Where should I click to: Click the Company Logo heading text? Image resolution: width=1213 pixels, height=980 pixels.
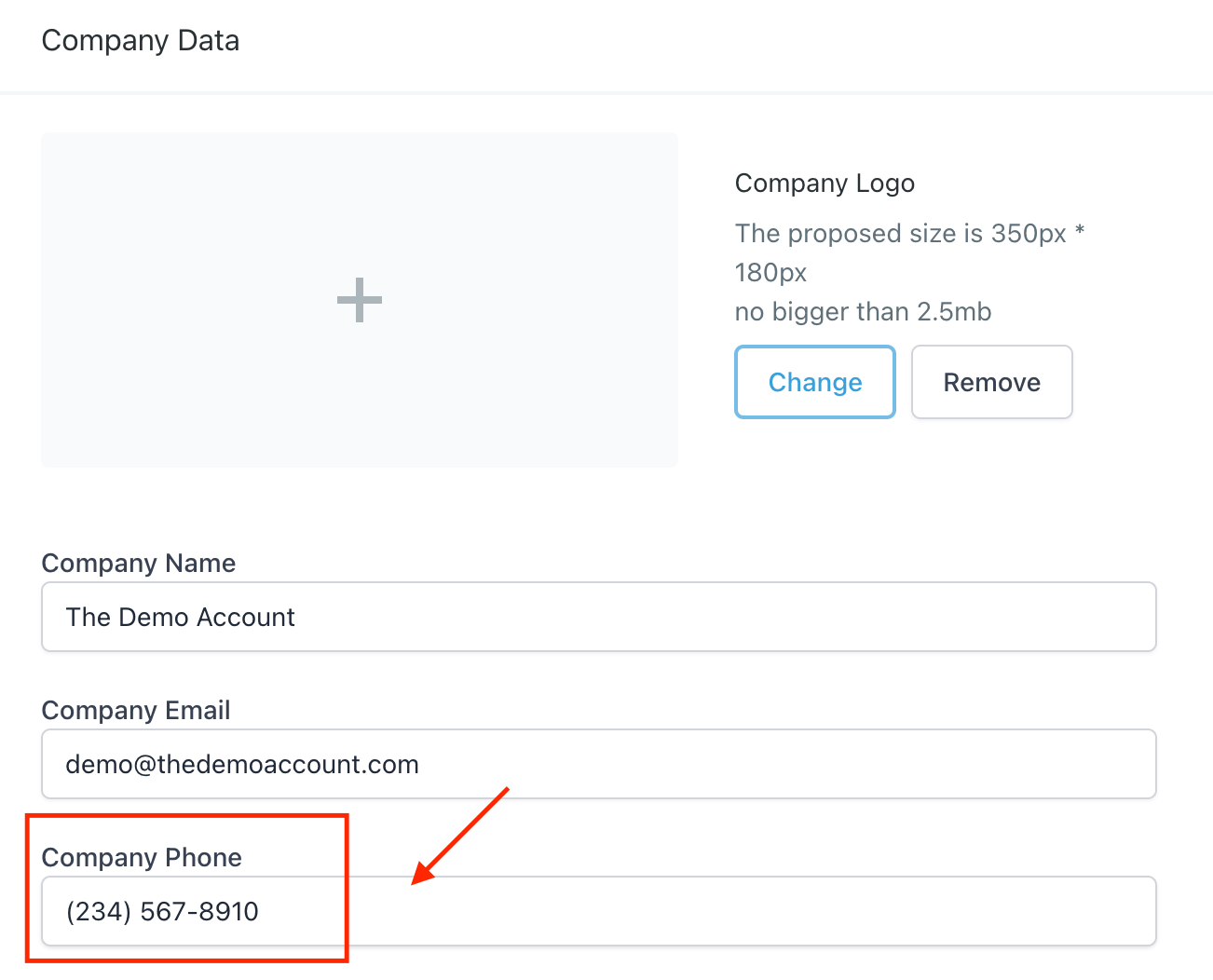825,184
